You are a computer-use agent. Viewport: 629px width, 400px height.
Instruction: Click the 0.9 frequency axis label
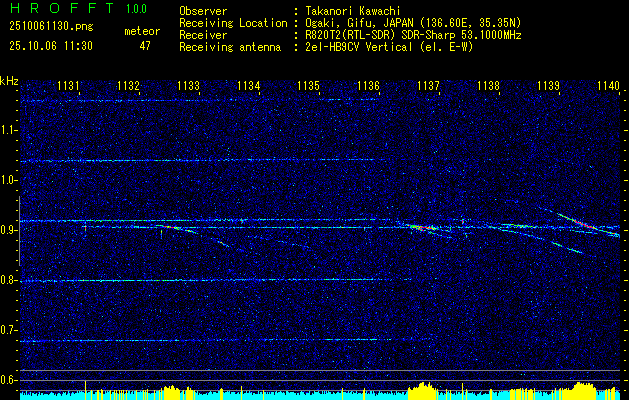pos(9,230)
